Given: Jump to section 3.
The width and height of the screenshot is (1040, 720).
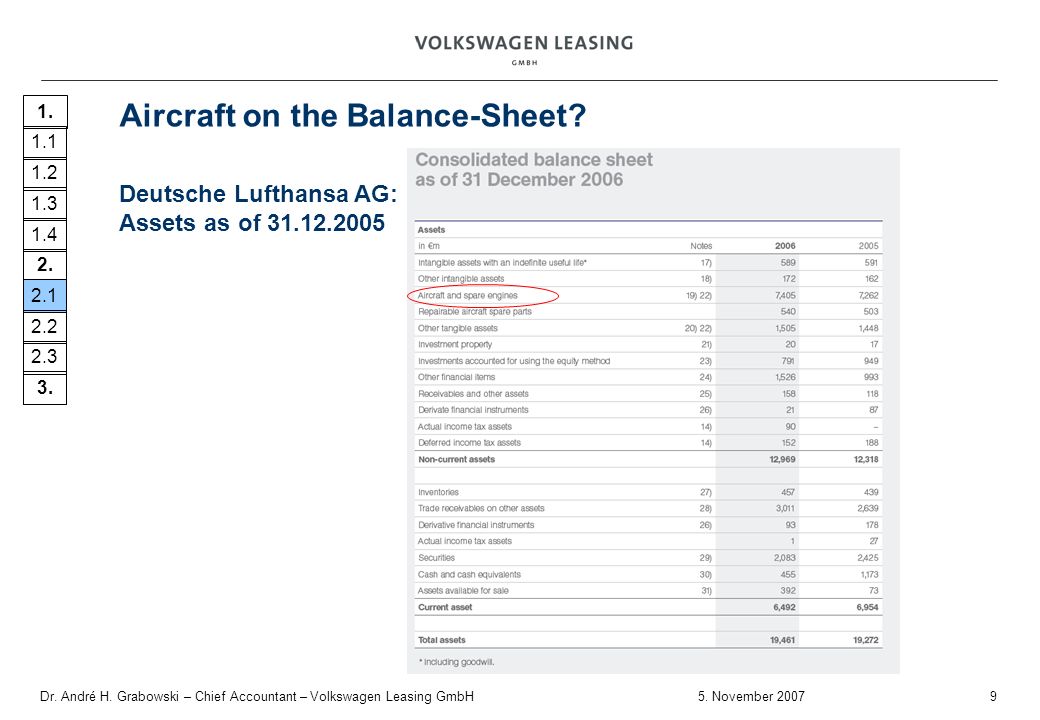Looking at the screenshot, I should [45, 388].
